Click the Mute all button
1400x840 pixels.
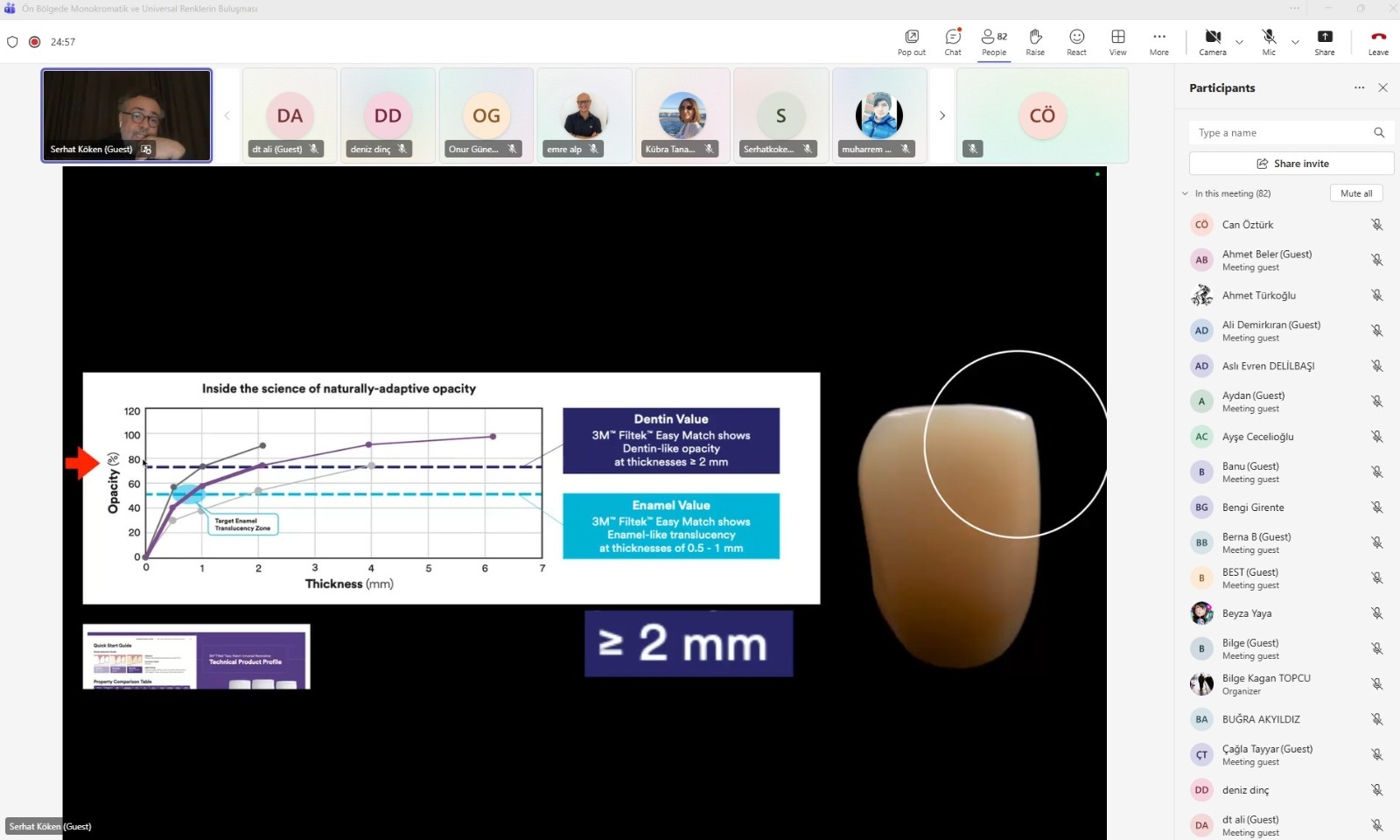[x=1355, y=193]
